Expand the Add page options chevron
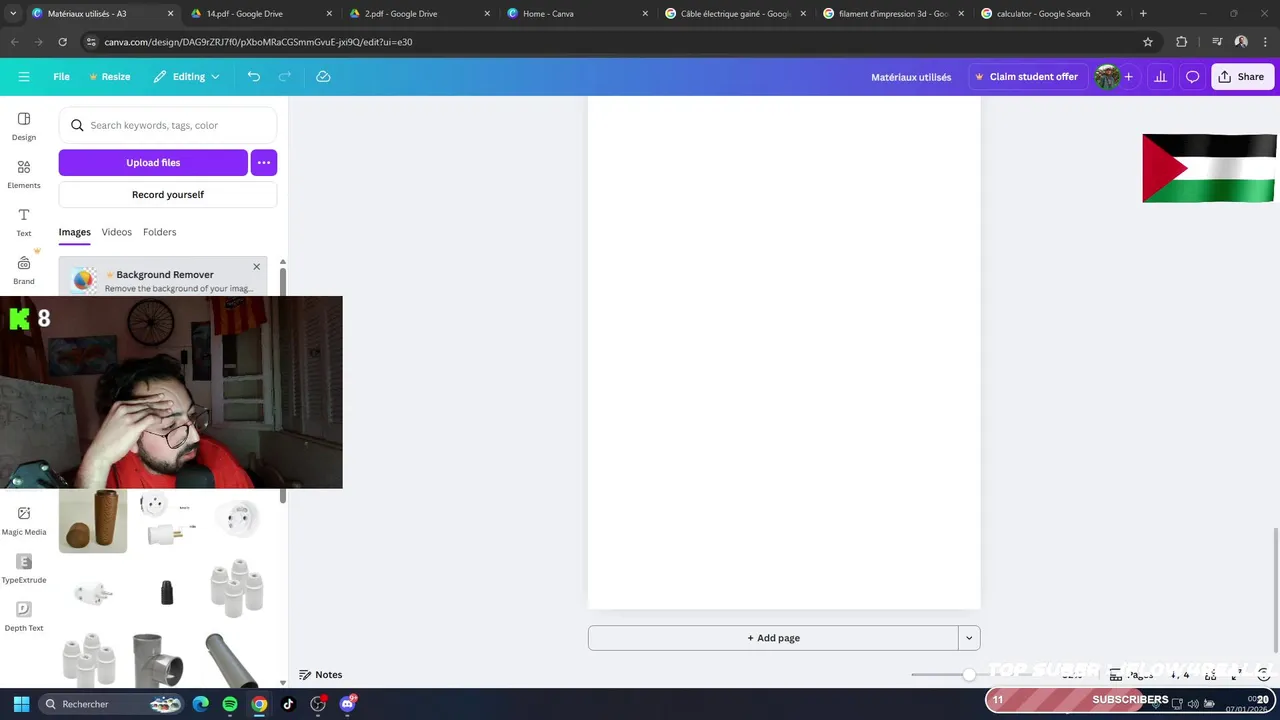 [x=969, y=638]
